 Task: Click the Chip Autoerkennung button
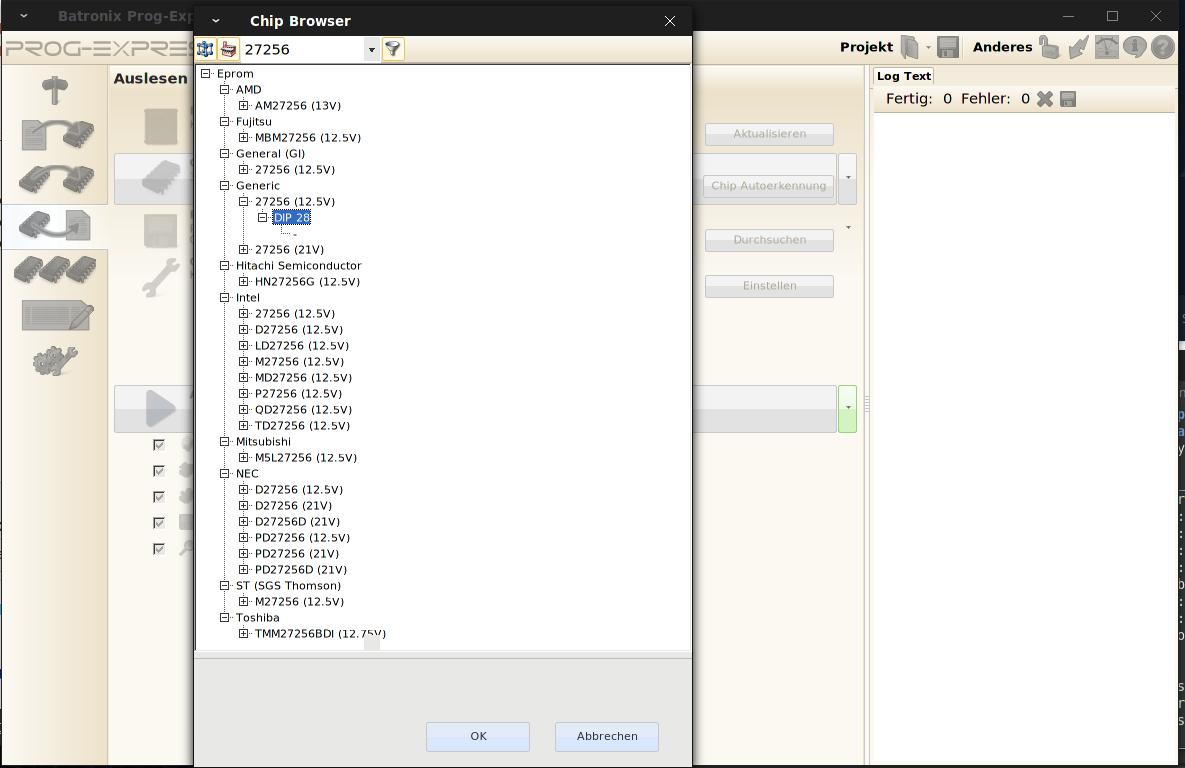click(769, 186)
